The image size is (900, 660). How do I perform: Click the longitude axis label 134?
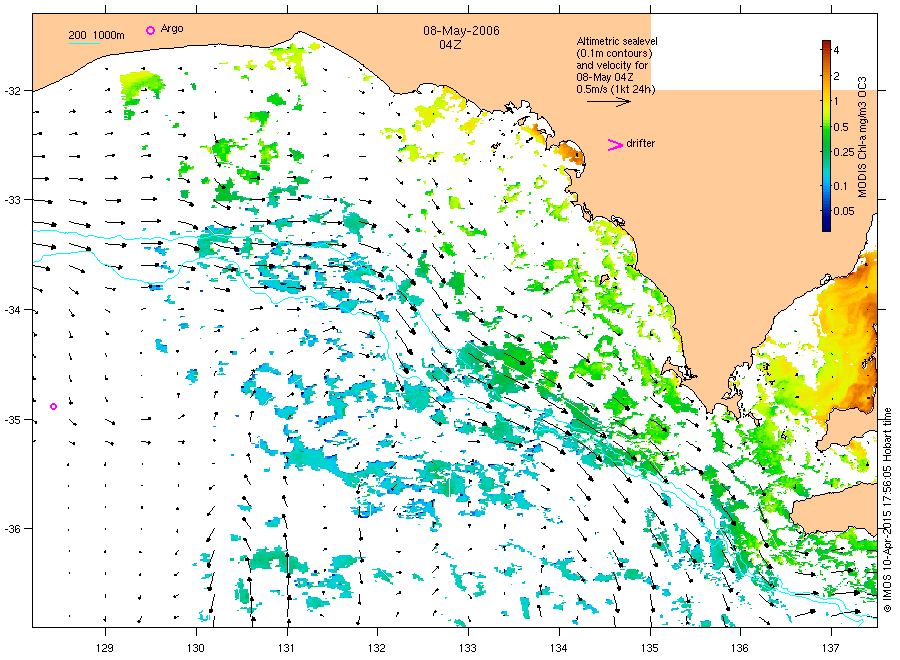pyautogui.click(x=558, y=648)
